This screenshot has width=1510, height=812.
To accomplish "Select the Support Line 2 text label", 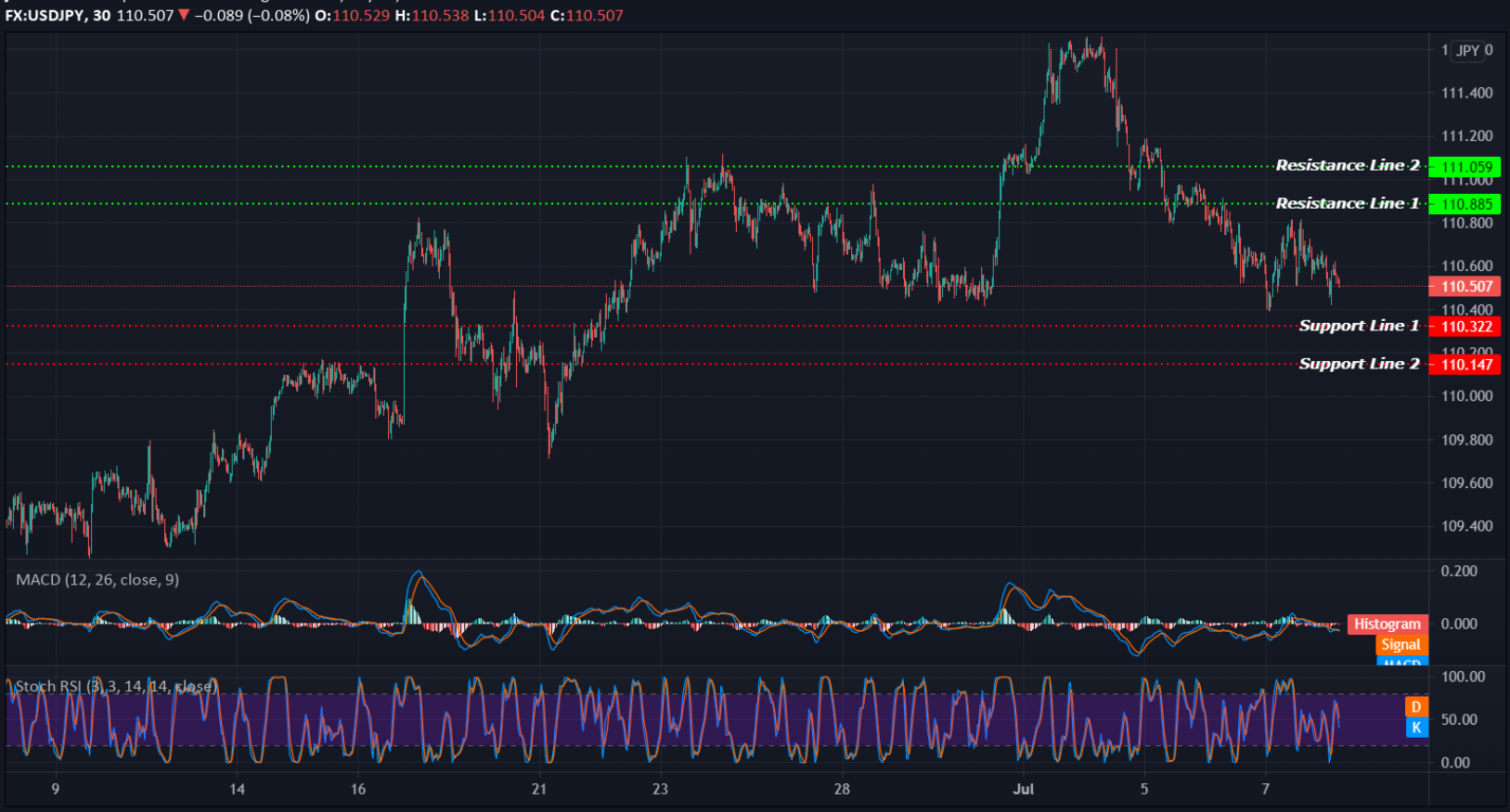I will (x=1359, y=364).
